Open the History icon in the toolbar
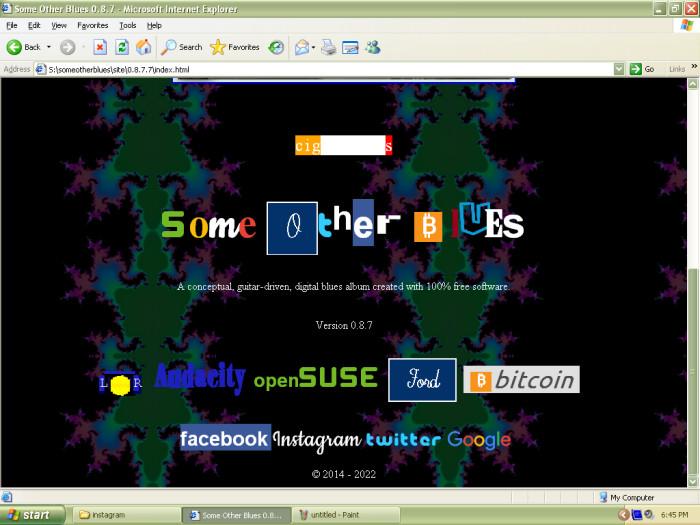 click(x=276, y=47)
